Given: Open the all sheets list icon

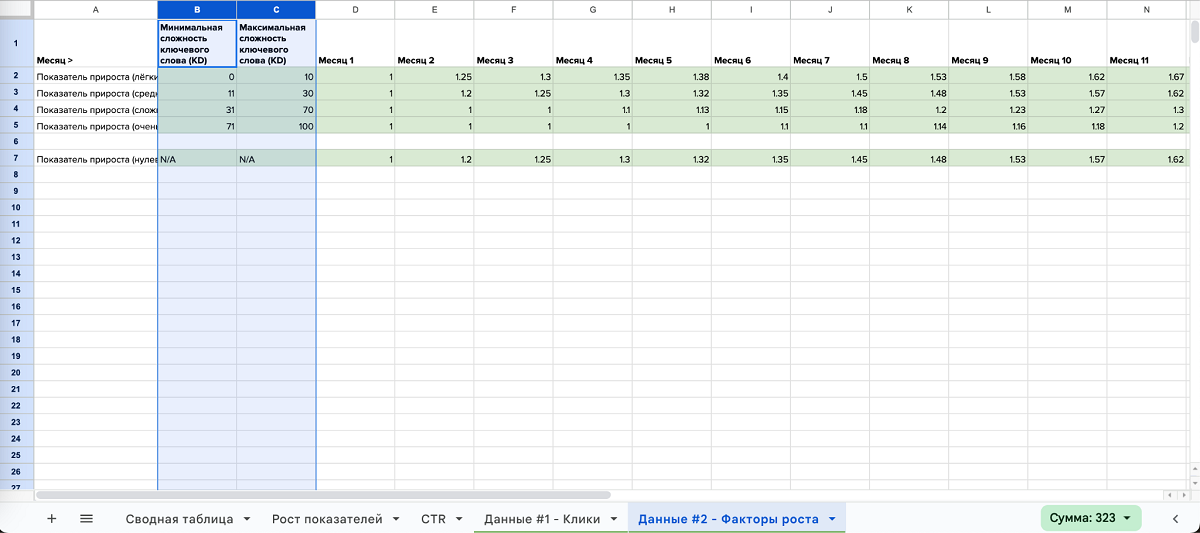Looking at the screenshot, I should [86, 518].
